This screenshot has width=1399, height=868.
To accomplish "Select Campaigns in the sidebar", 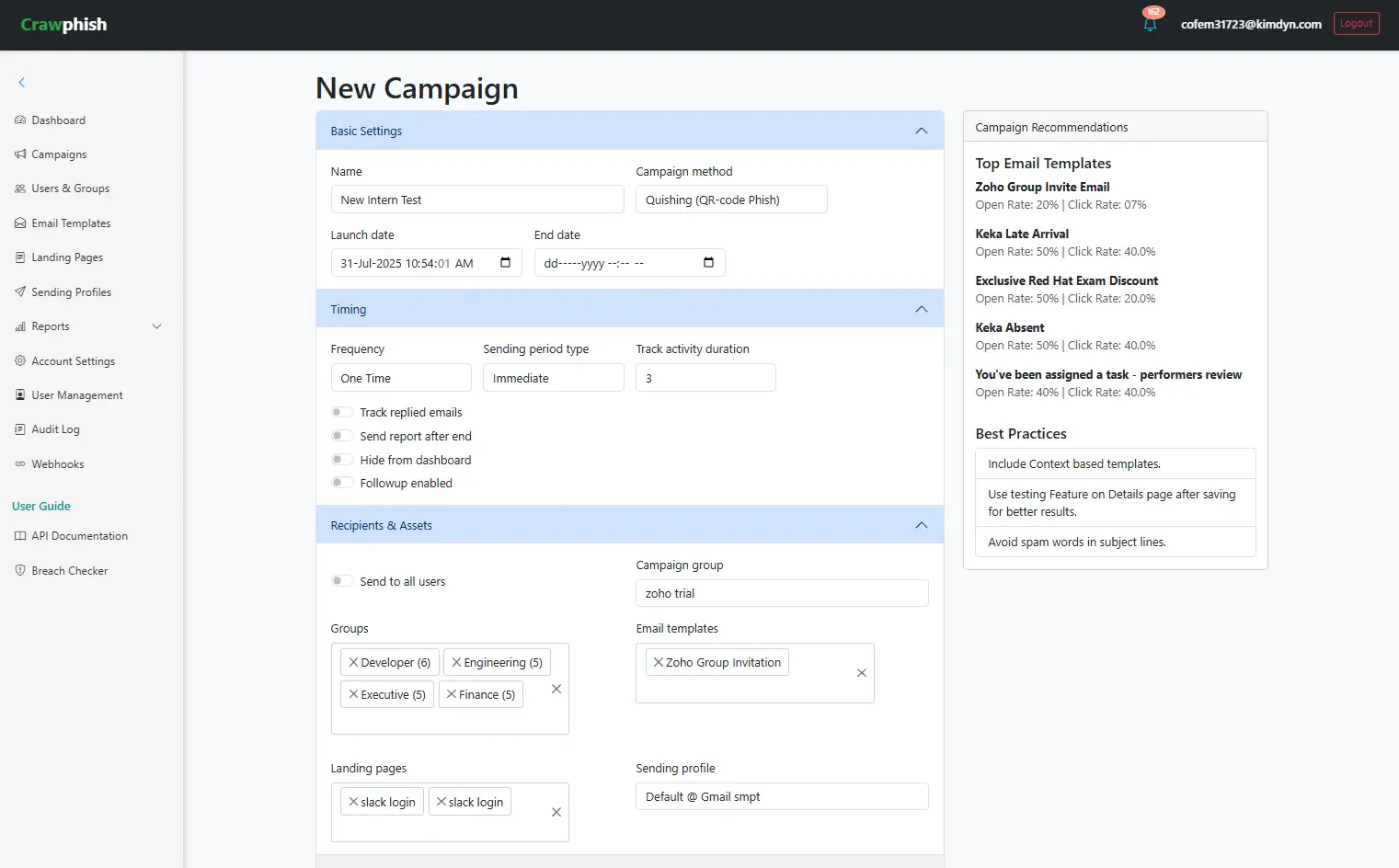I will tap(59, 154).
